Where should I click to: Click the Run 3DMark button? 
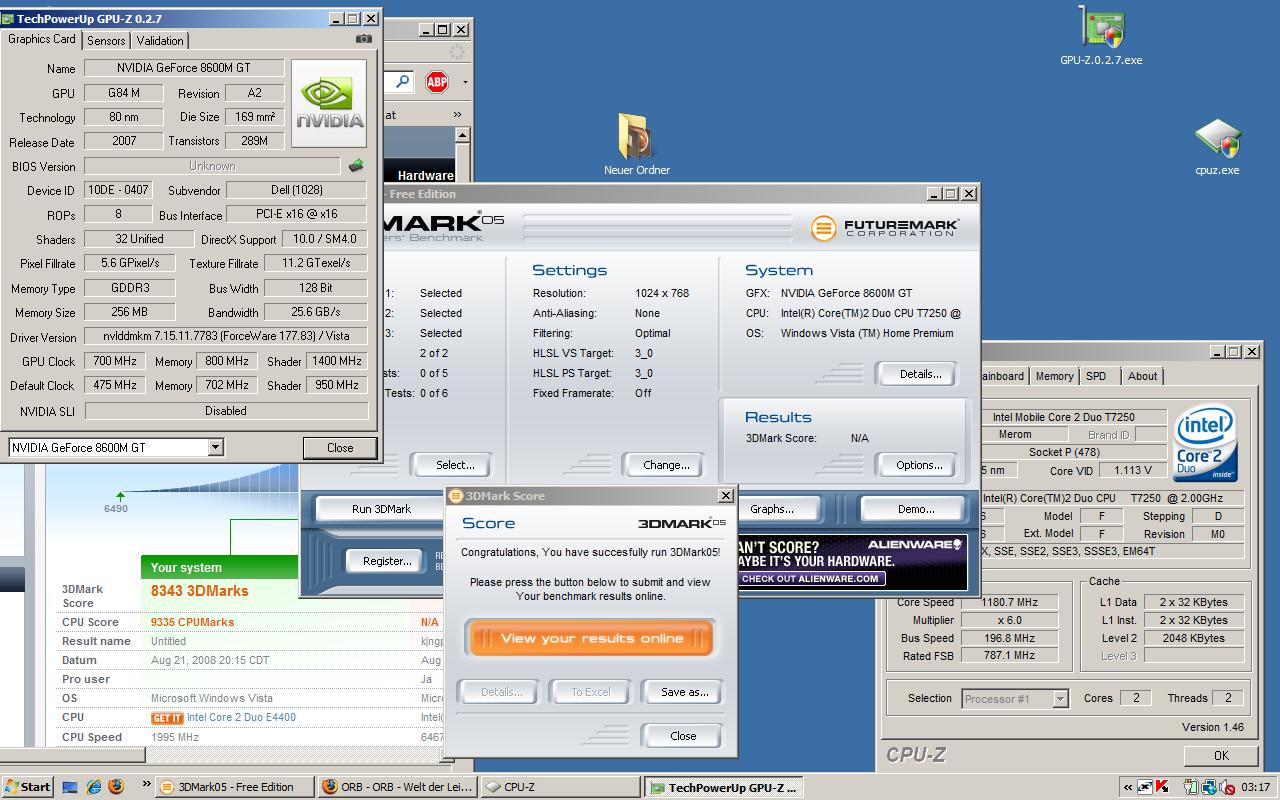pyautogui.click(x=381, y=509)
